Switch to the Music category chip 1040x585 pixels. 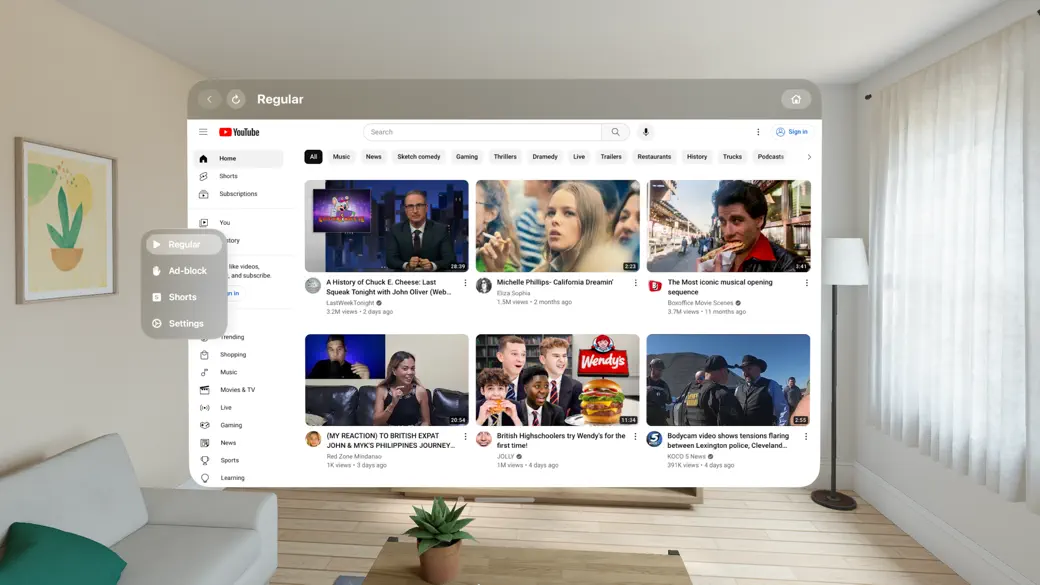pos(341,157)
